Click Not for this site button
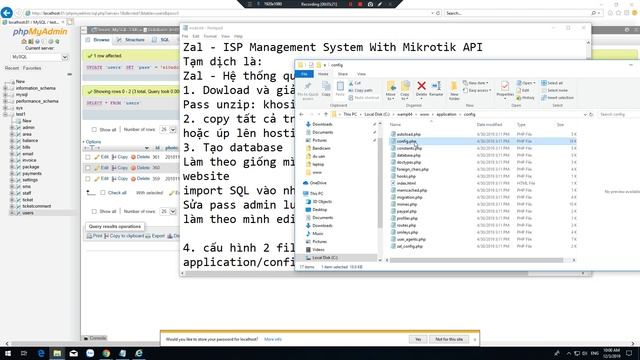640x360 pixels. [x=449, y=339]
